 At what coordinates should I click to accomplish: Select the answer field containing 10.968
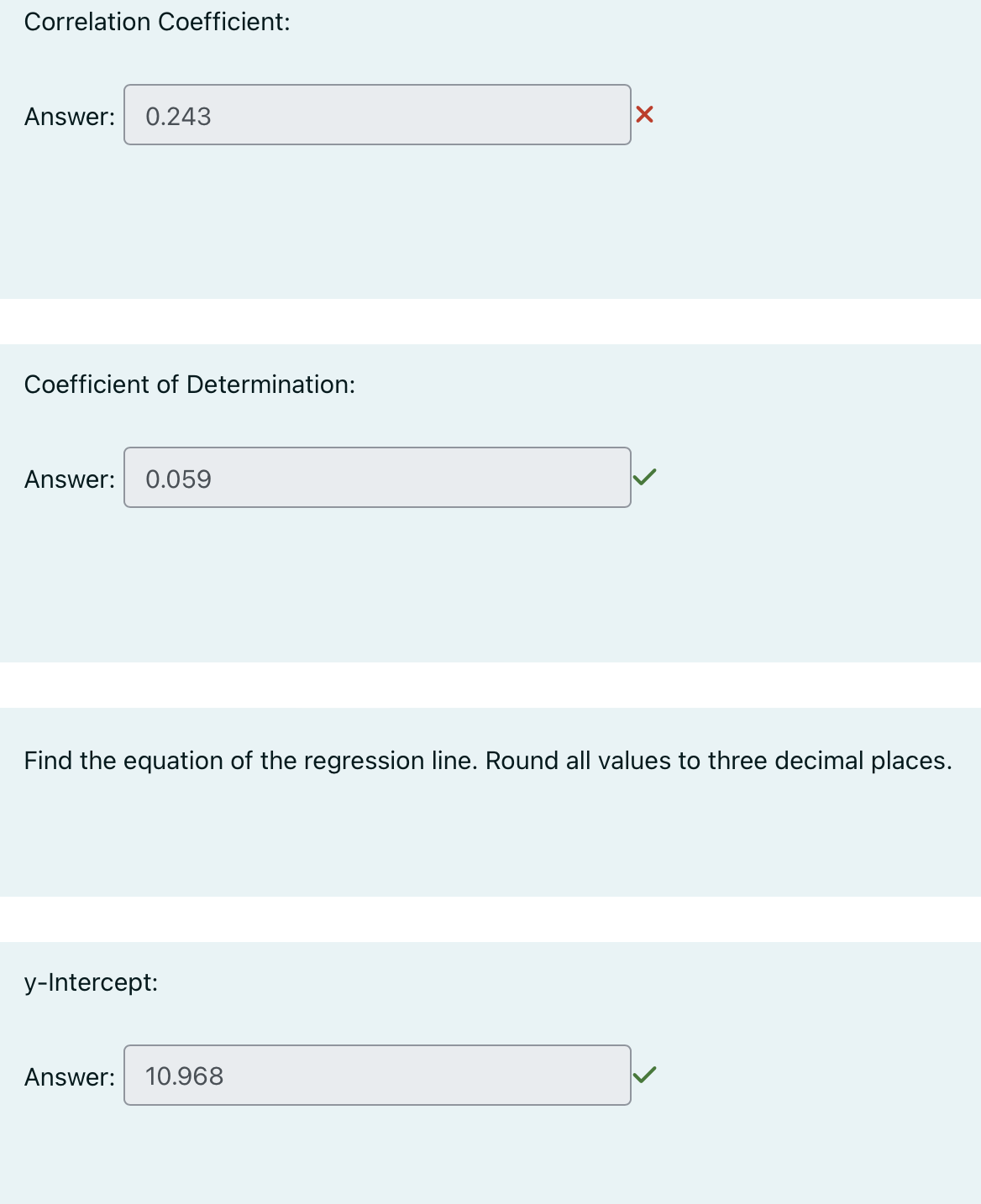click(x=376, y=1076)
